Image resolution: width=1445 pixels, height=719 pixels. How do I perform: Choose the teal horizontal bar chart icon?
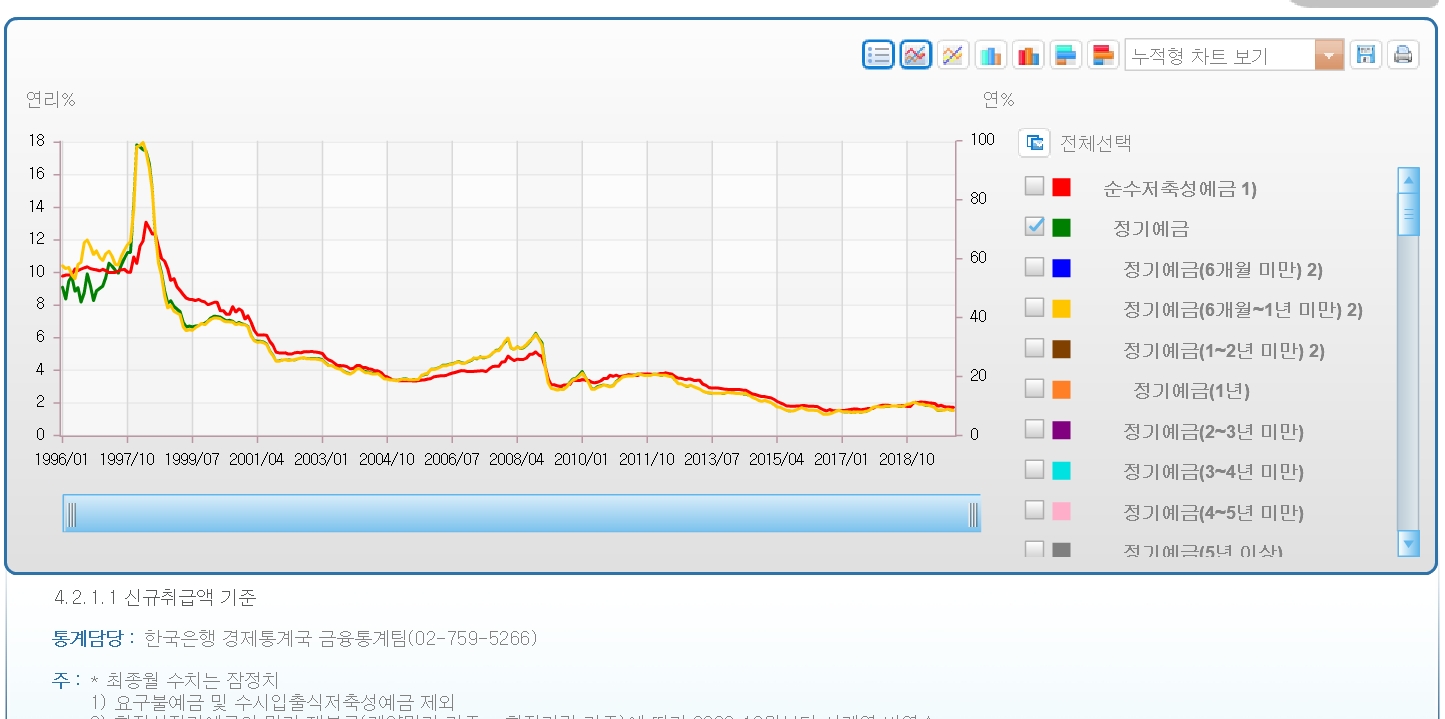(x=1065, y=55)
